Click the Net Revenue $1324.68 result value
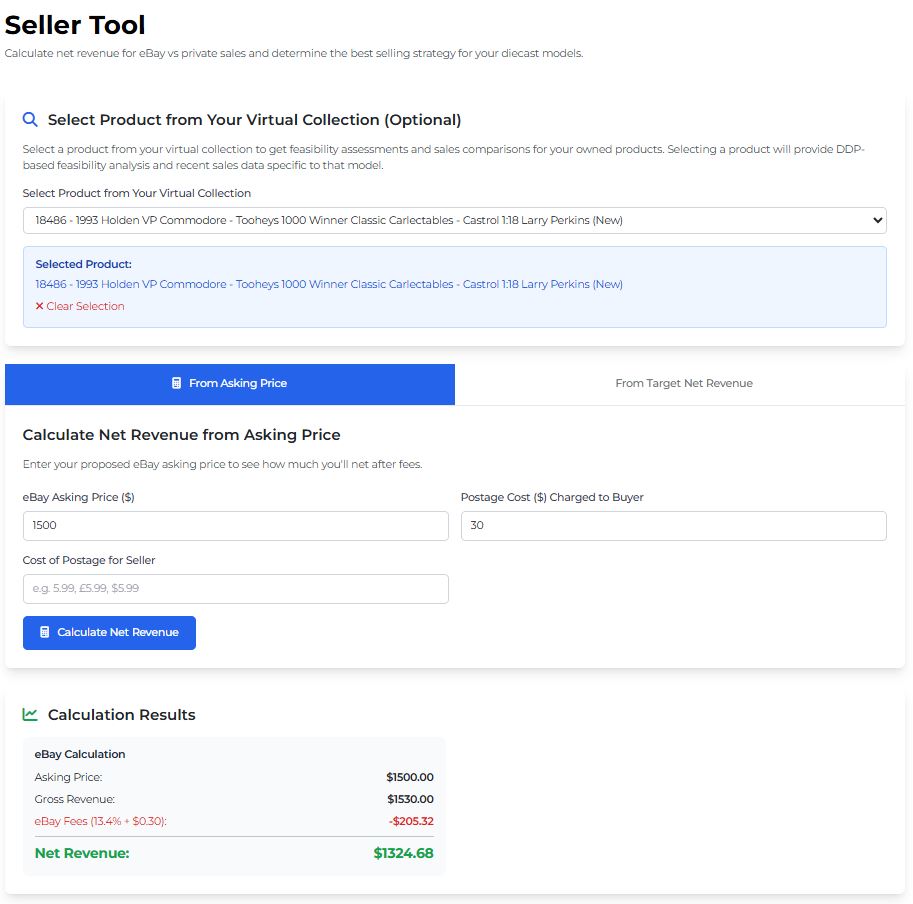Screen dimensions: 913x904 (403, 853)
